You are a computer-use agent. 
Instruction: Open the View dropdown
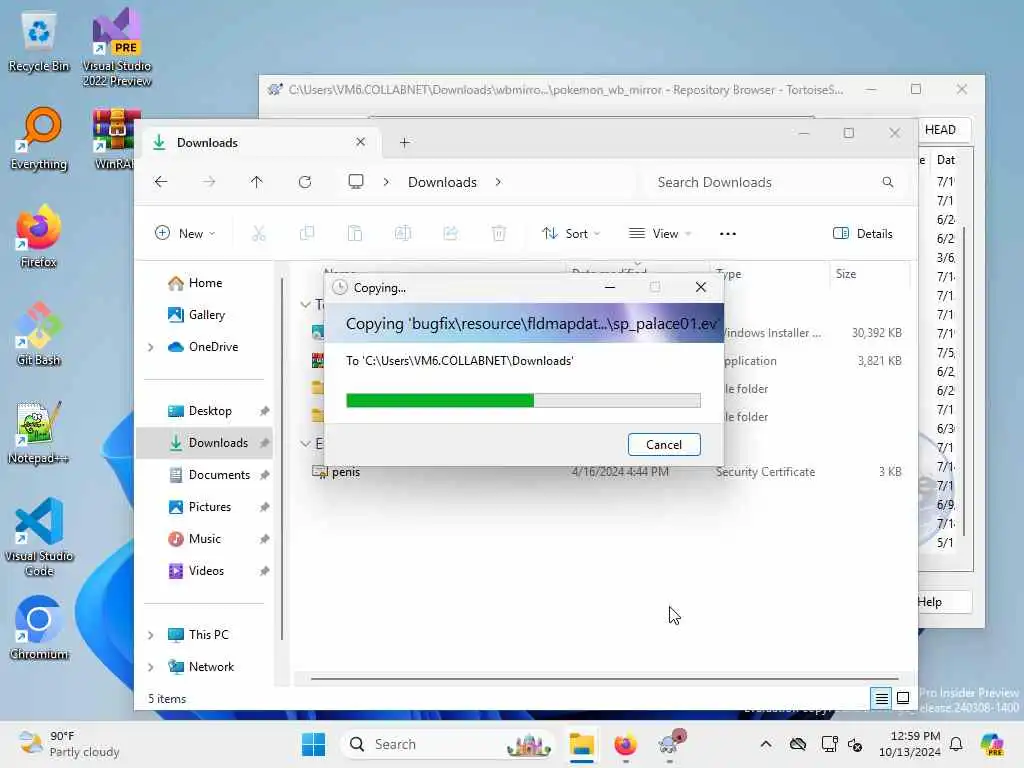pyautogui.click(x=660, y=233)
